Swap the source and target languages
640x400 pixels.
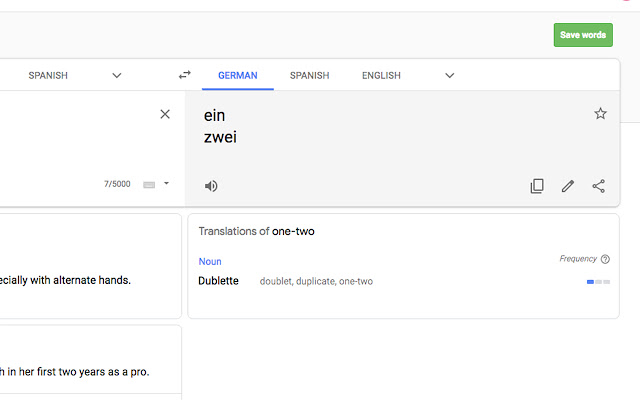tap(184, 75)
